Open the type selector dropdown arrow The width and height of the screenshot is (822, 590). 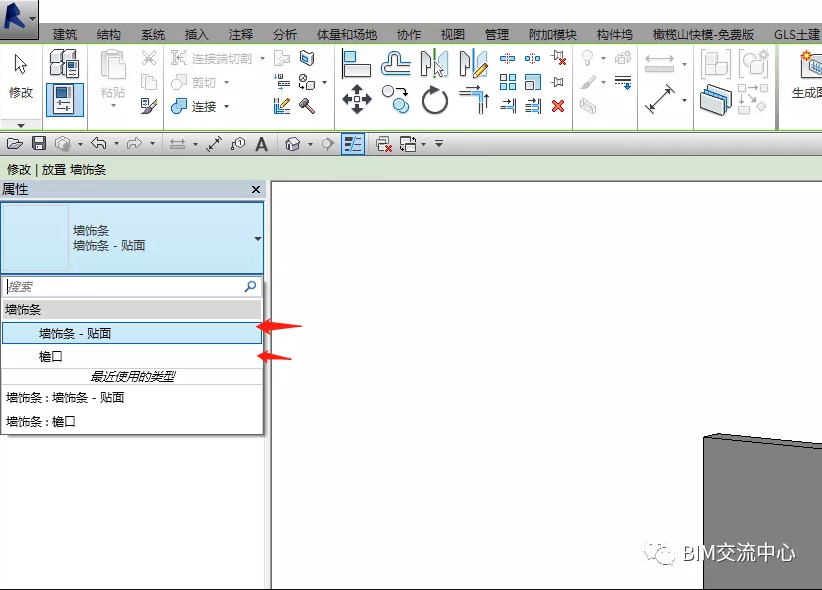pos(257,239)
